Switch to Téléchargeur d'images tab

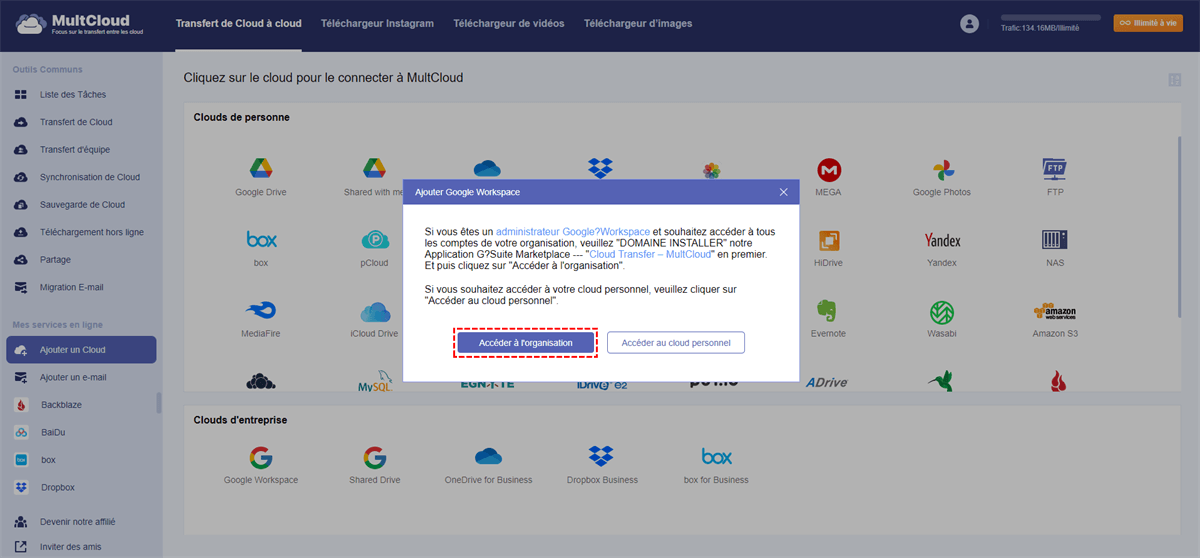click(638, 23)
